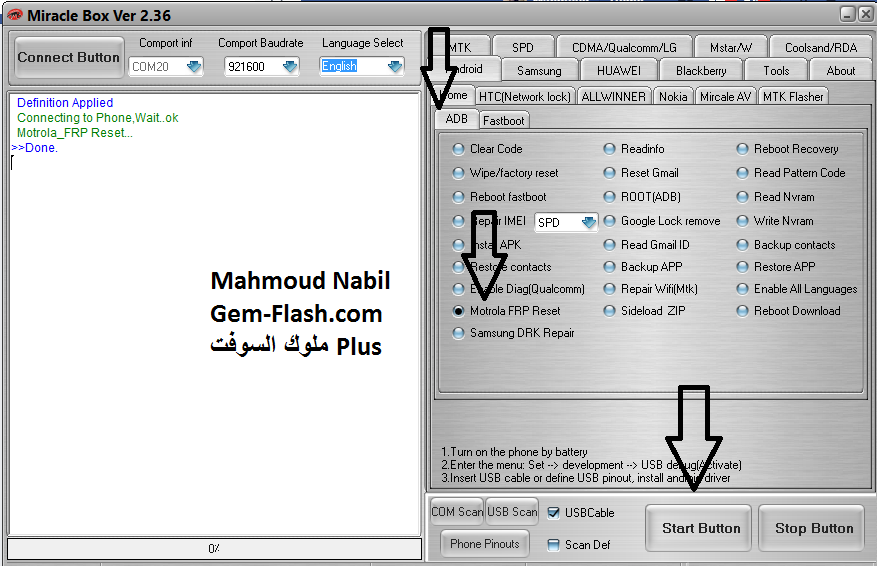
Task: Switch to the ALLWINNER sub-tab
Action: 614,97
